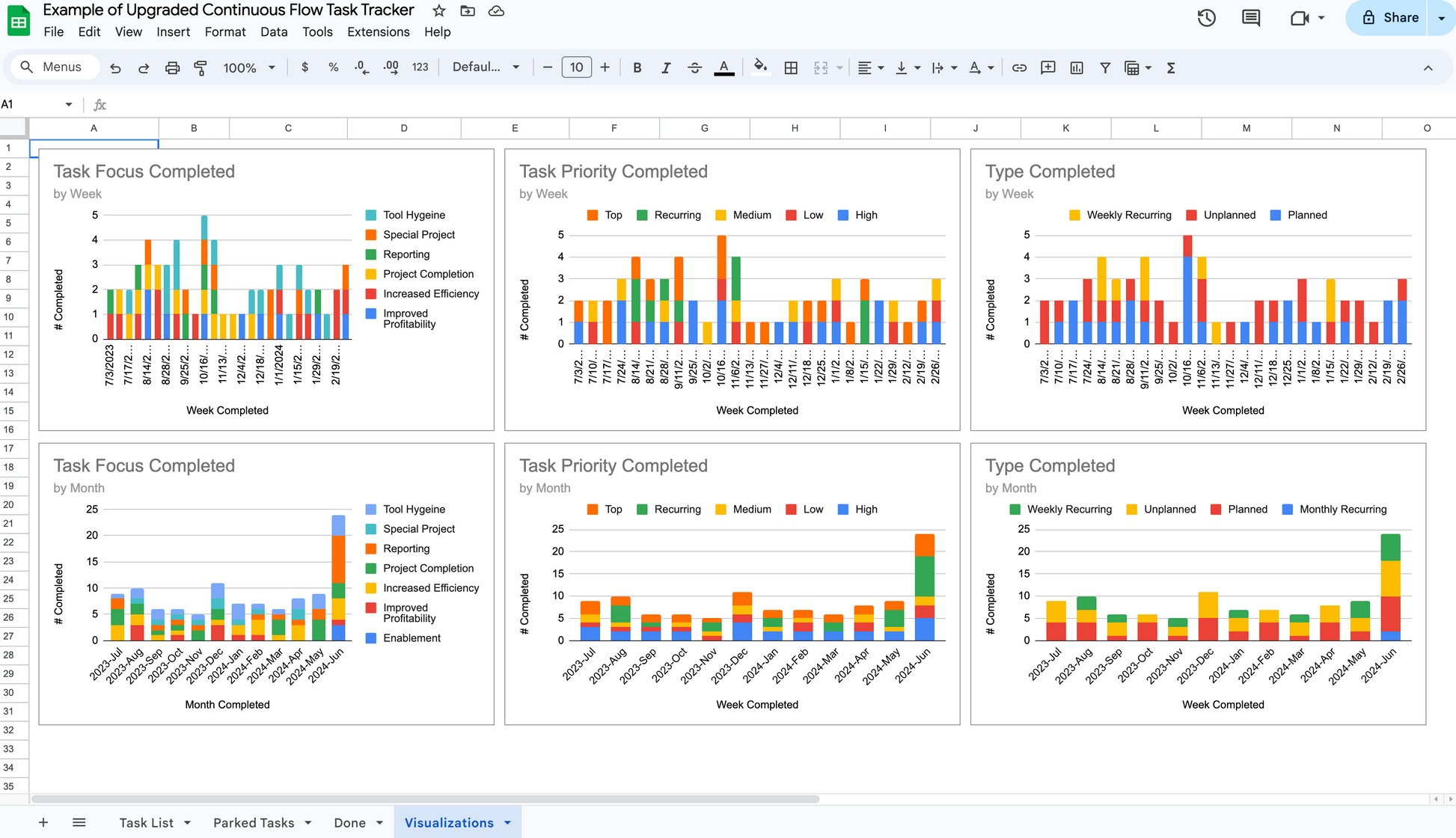Open the font family dropdown
The width and height of the screenshot is (1456, 838).
click(x=486, y=67)
